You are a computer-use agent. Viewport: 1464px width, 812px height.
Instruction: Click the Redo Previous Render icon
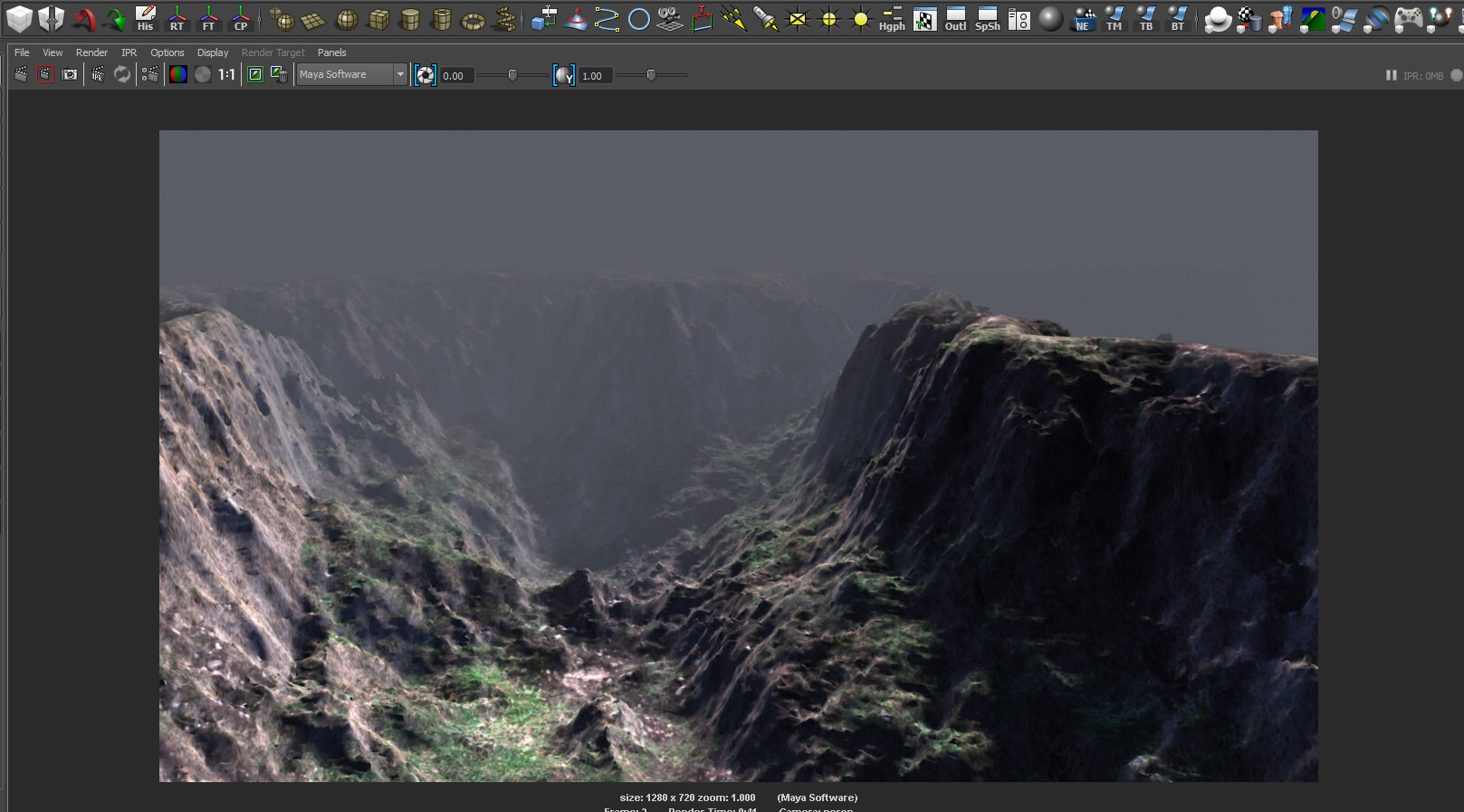(20, 75)
